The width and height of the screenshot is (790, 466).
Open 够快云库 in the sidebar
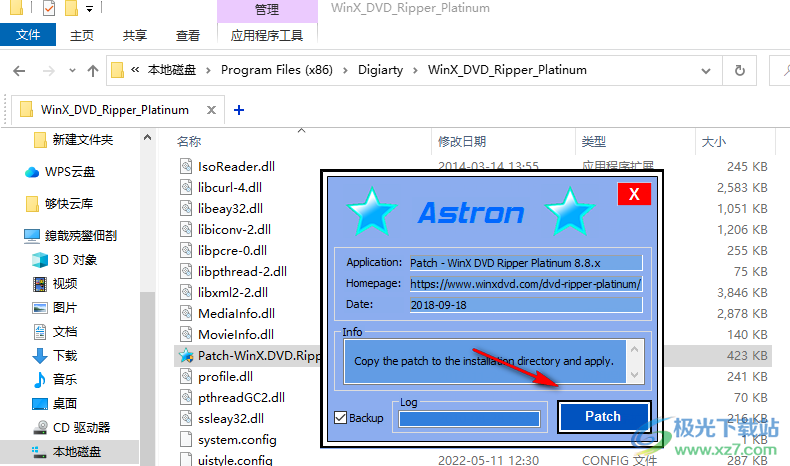click(69, 204)
